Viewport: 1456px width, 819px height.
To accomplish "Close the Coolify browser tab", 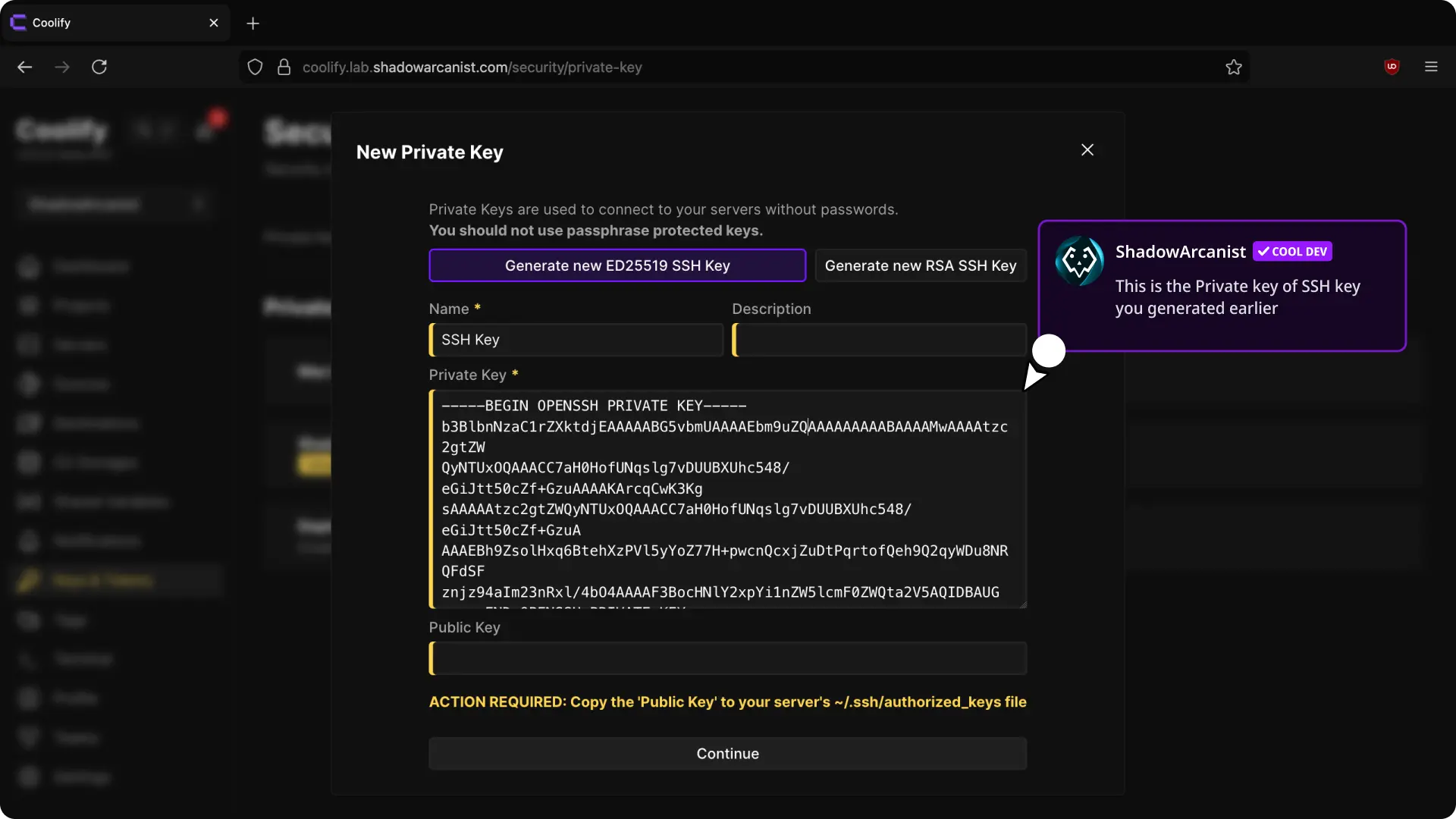I will [214, 23].
